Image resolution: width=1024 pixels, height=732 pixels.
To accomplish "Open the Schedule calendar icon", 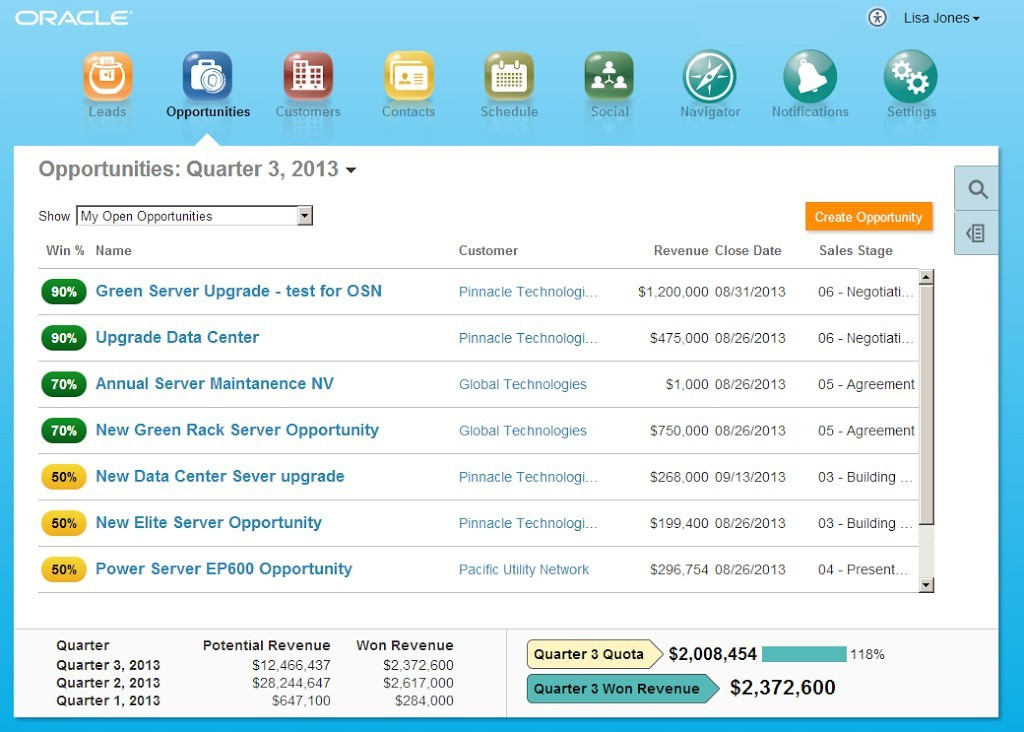I will coord(509,76).
